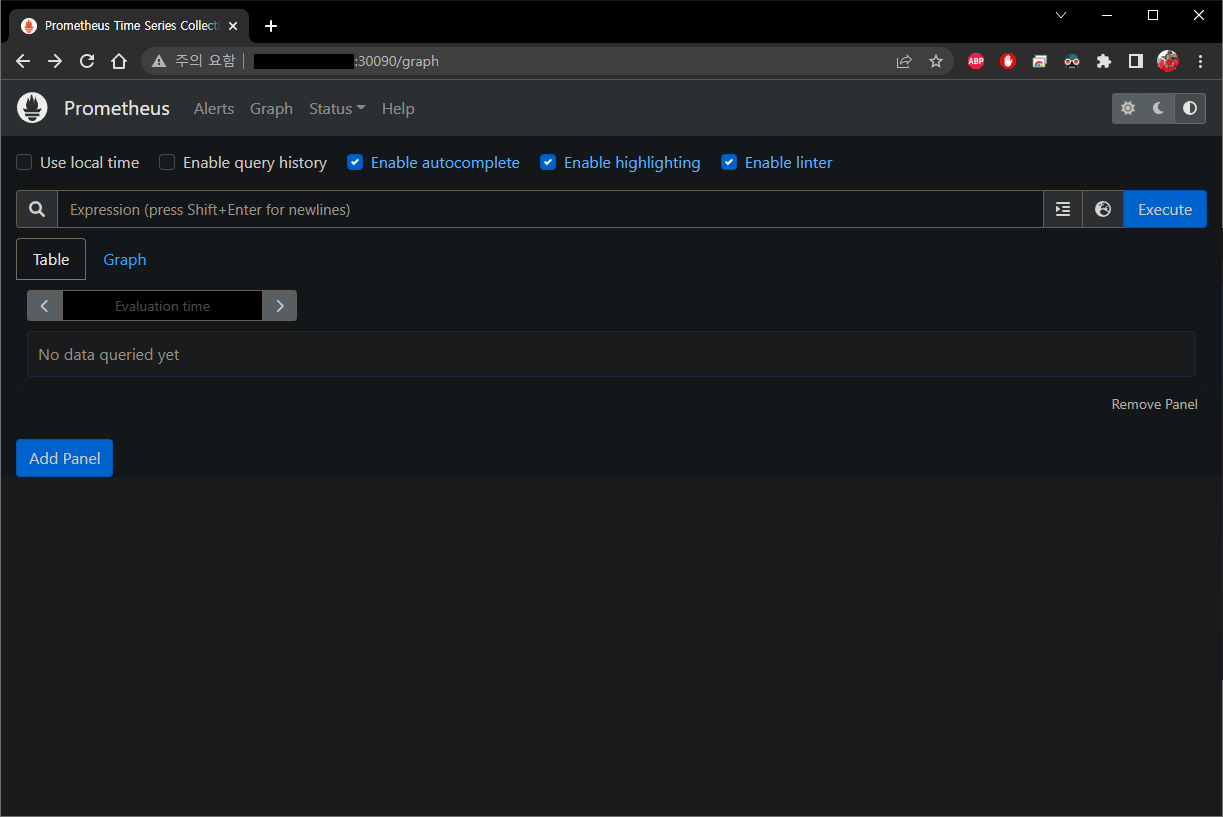This screenshot has height=817, width=1223.
Task: Switch to the Graph panel tab
Action: [x=125, y=259]
